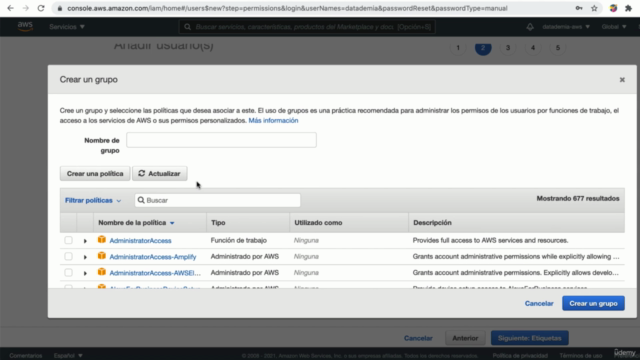Open the AdministratorAccess-Amplify policy link
The width and height of the screenshot is (640, 360).
tap(153, 257)
